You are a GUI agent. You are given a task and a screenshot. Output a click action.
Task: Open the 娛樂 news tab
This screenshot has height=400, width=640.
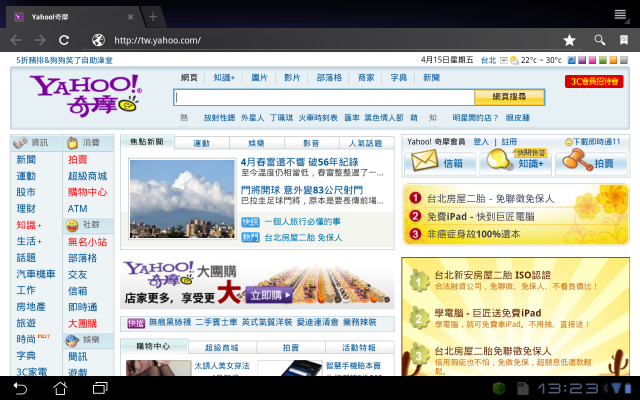(256, 143)
